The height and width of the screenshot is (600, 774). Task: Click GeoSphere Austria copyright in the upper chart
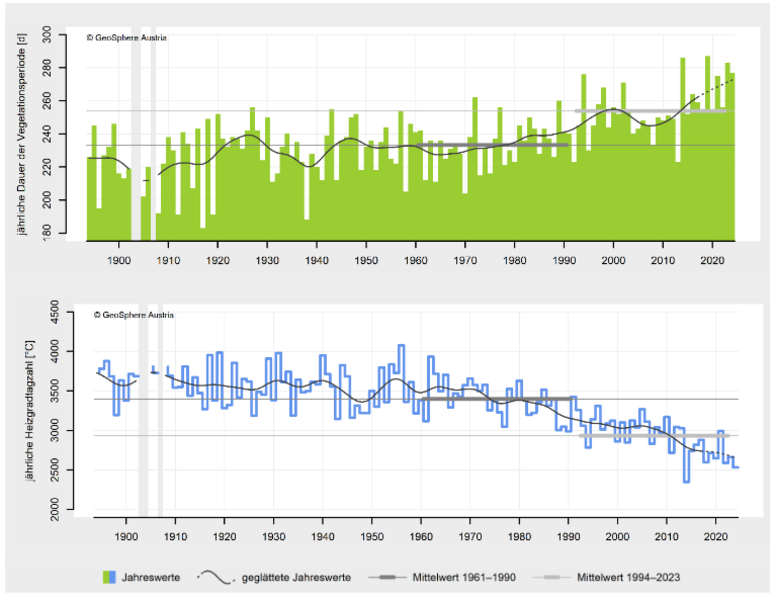coord(126,37)
